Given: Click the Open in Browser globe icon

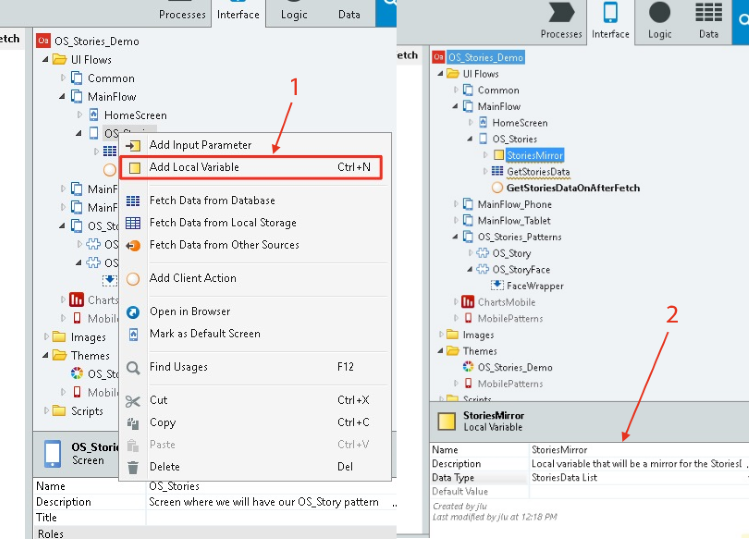Looking at the screenshot, I should (x=133, y=312).
